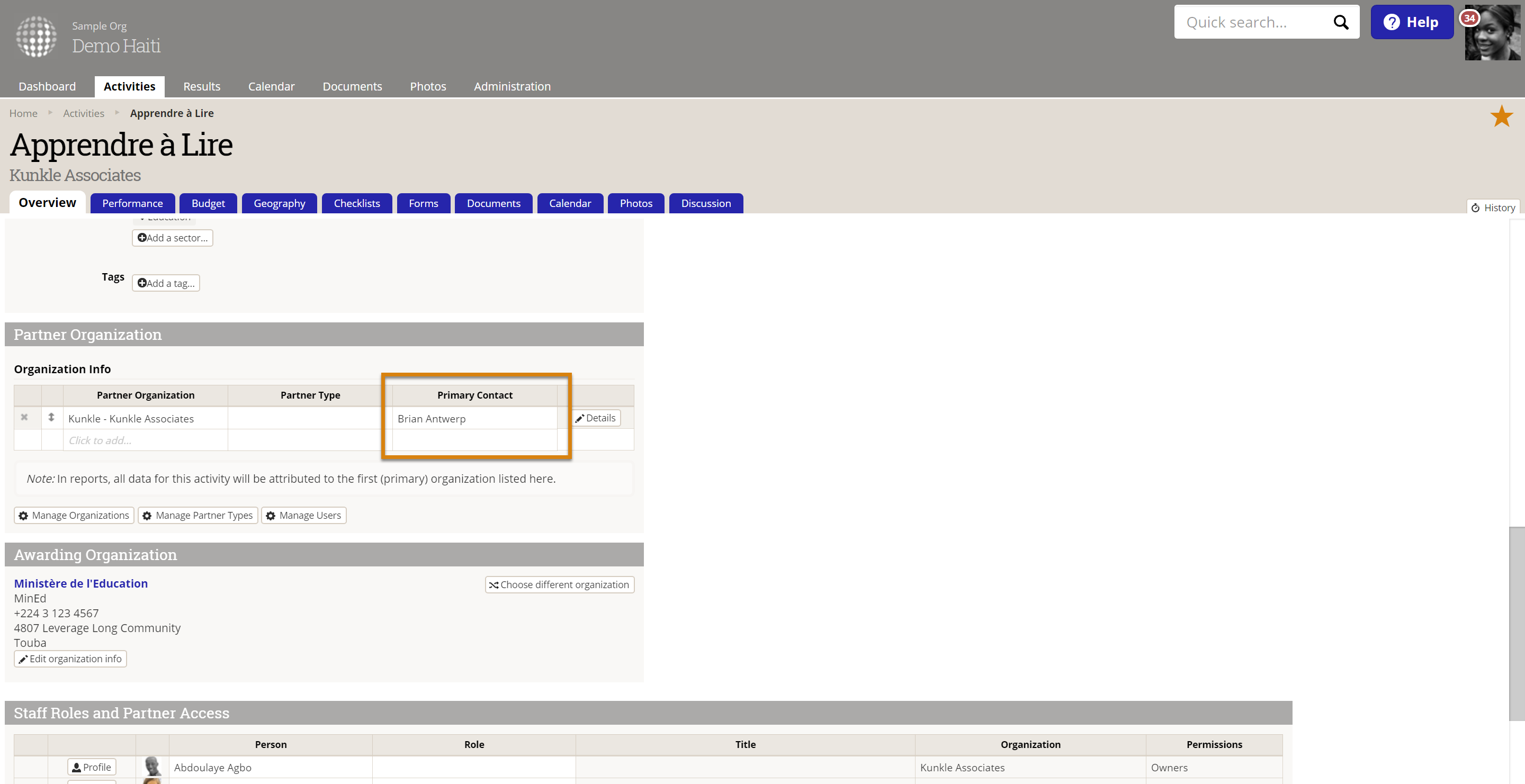Click Manage Partner Types button

click(198, 516)
